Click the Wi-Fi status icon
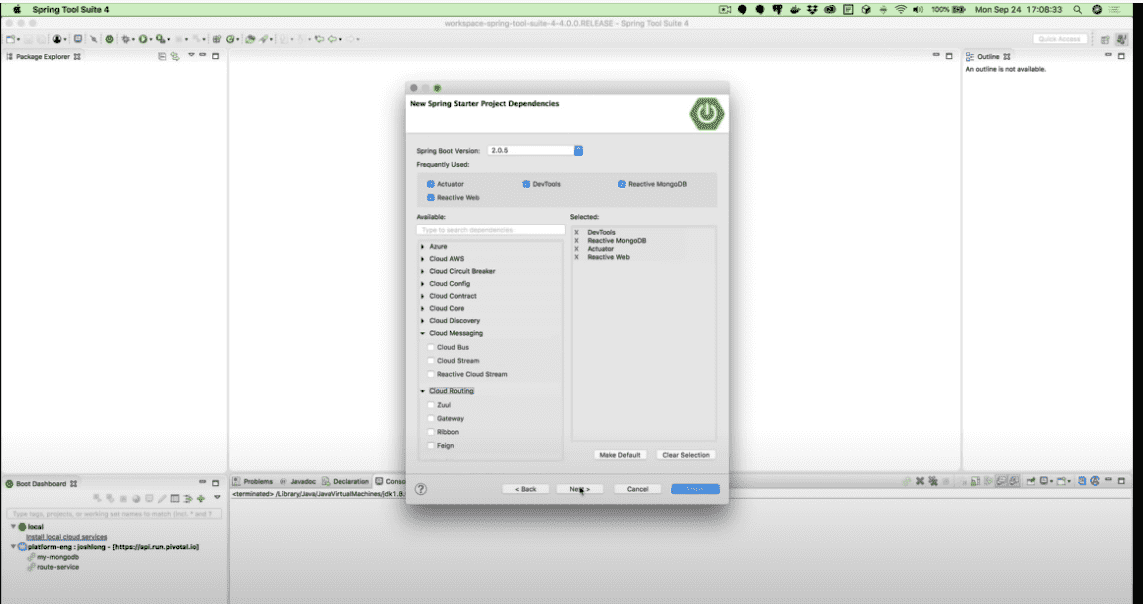Viewport: 1143px width, 604px height. point(901,9)
